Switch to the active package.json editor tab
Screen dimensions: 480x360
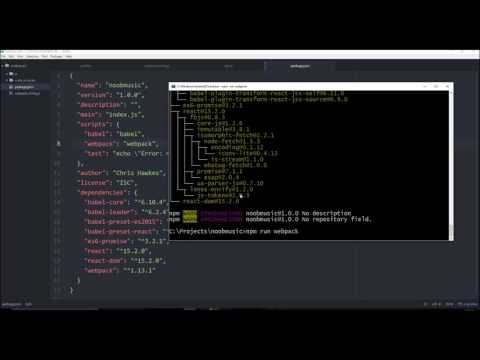point(300,66)
